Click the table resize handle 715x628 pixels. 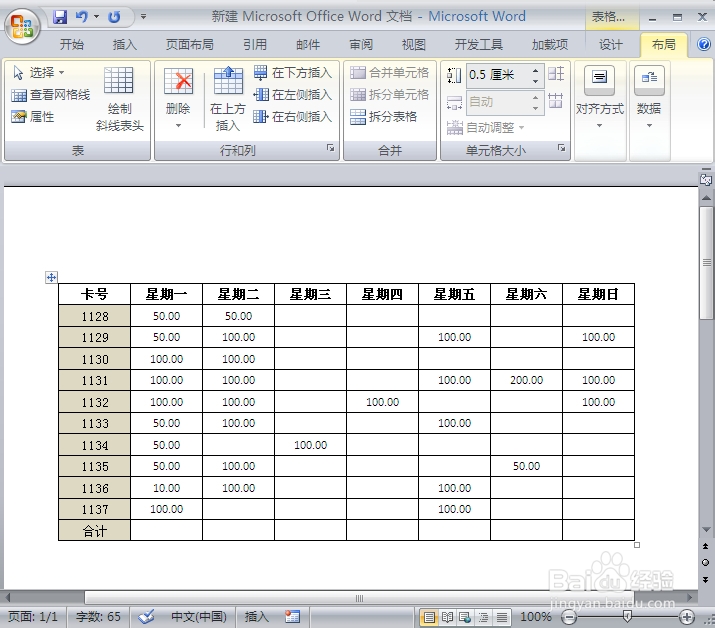pyautogui.click(x=637, y=545)
